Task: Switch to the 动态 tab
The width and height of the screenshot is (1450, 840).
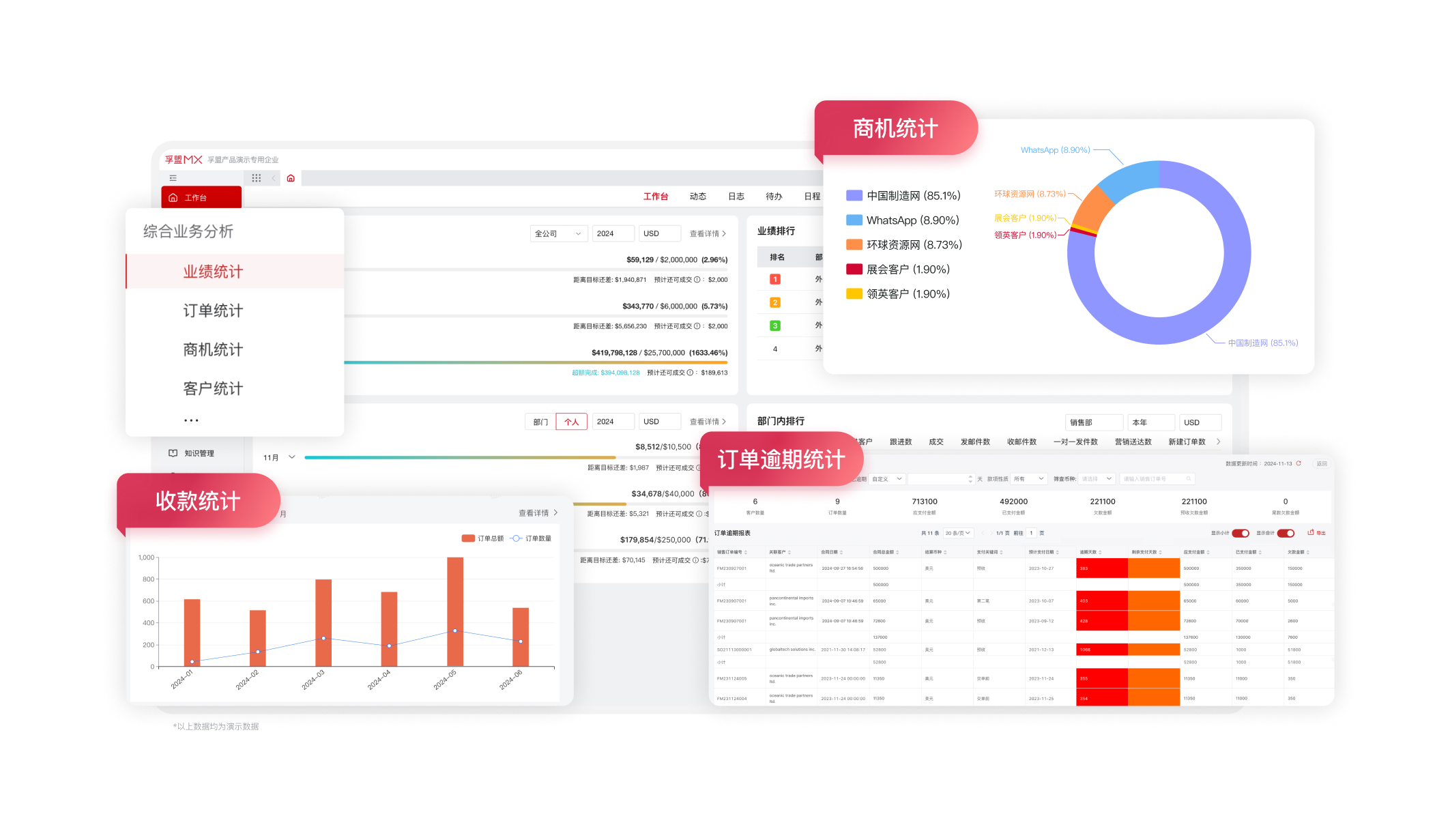Action: click(697, 197)
